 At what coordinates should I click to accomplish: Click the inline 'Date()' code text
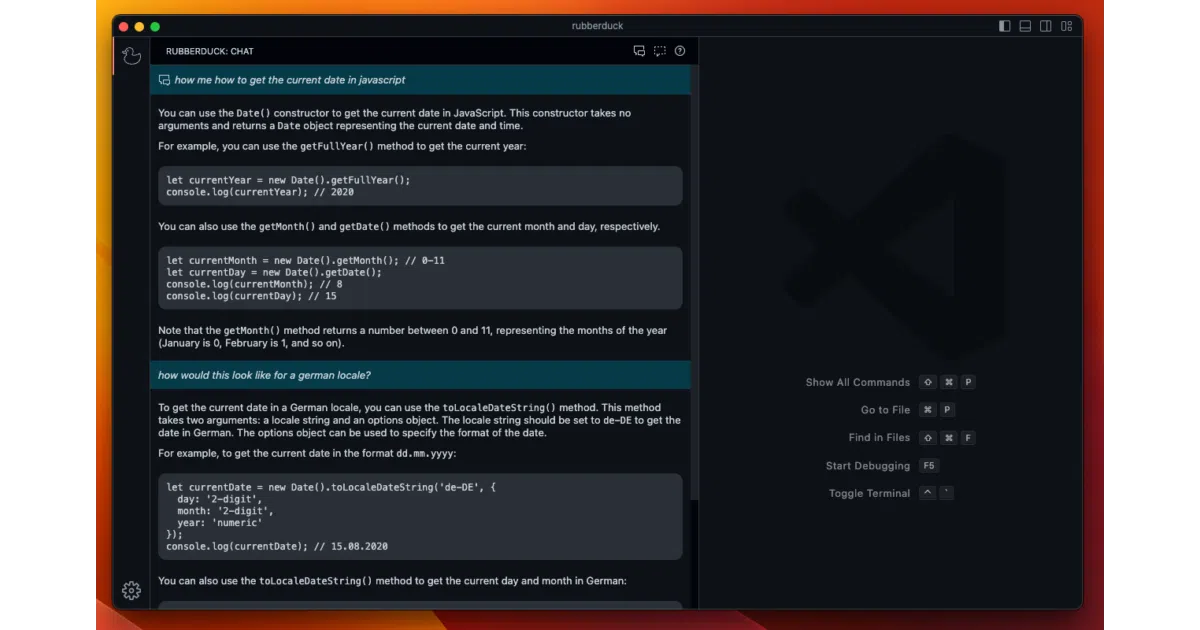point(253,113)
